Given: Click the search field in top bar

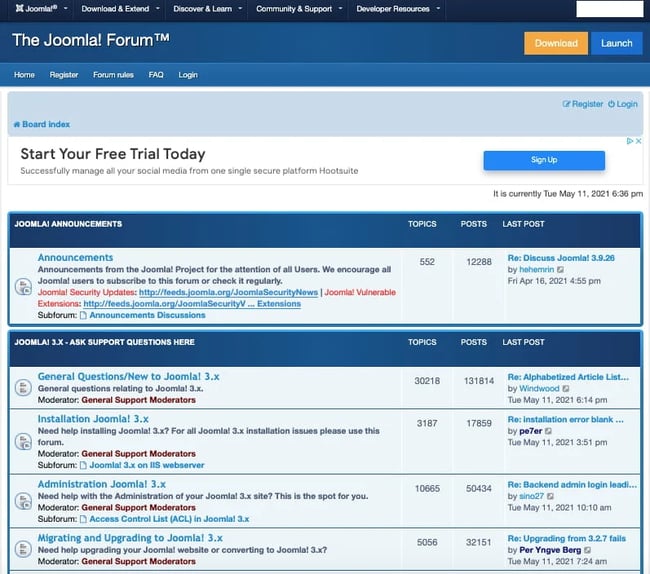Looking at the screenshot, I should click(x=610, y=9).
